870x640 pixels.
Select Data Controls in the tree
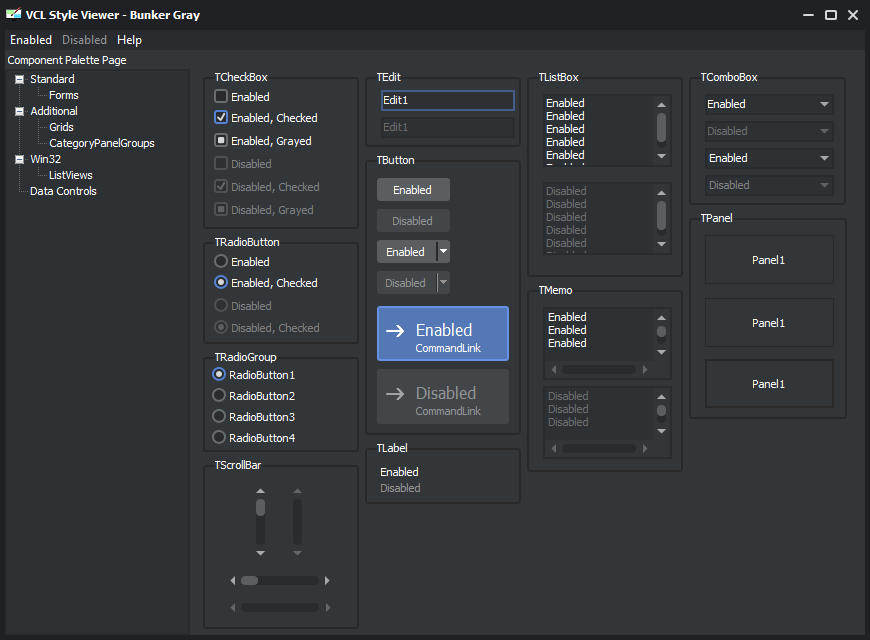pos(63,191)
